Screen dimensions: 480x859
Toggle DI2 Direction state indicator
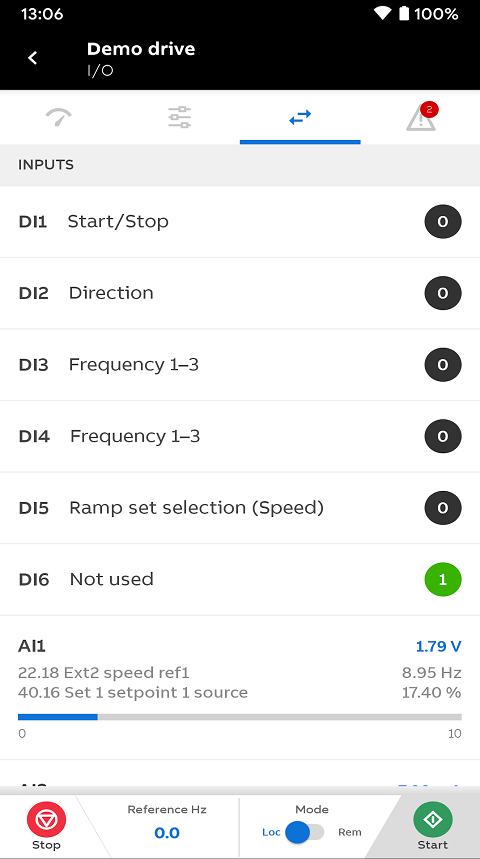pyautogui.click(x=443, y=293)
